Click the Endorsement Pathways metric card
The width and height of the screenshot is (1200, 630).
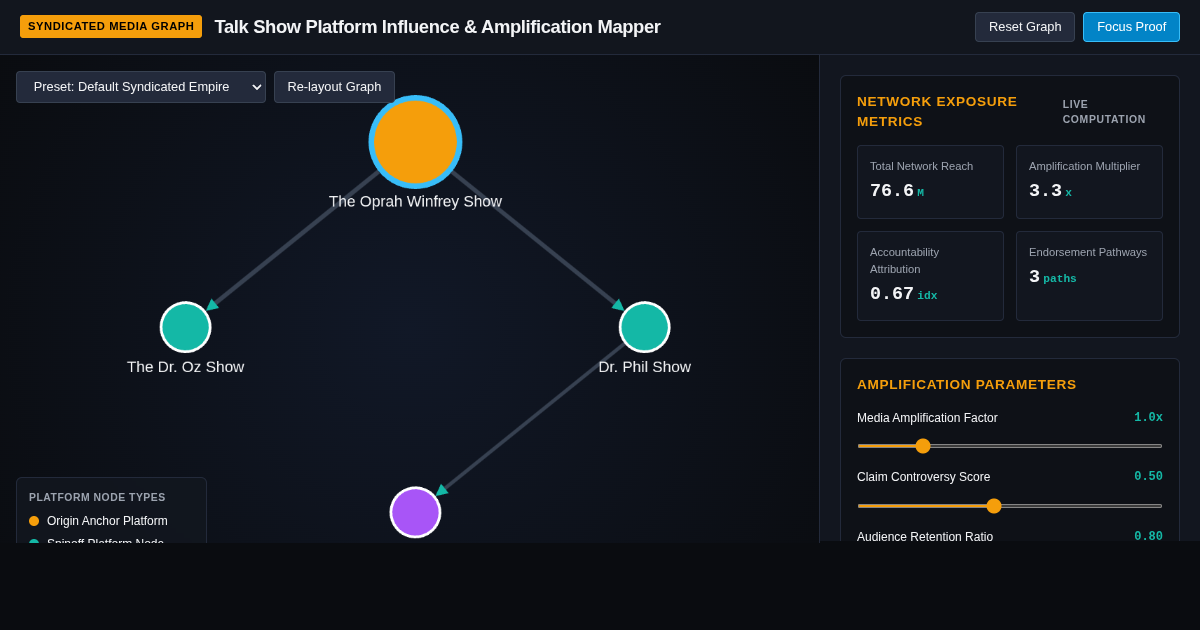click(x=1089, y=276)
